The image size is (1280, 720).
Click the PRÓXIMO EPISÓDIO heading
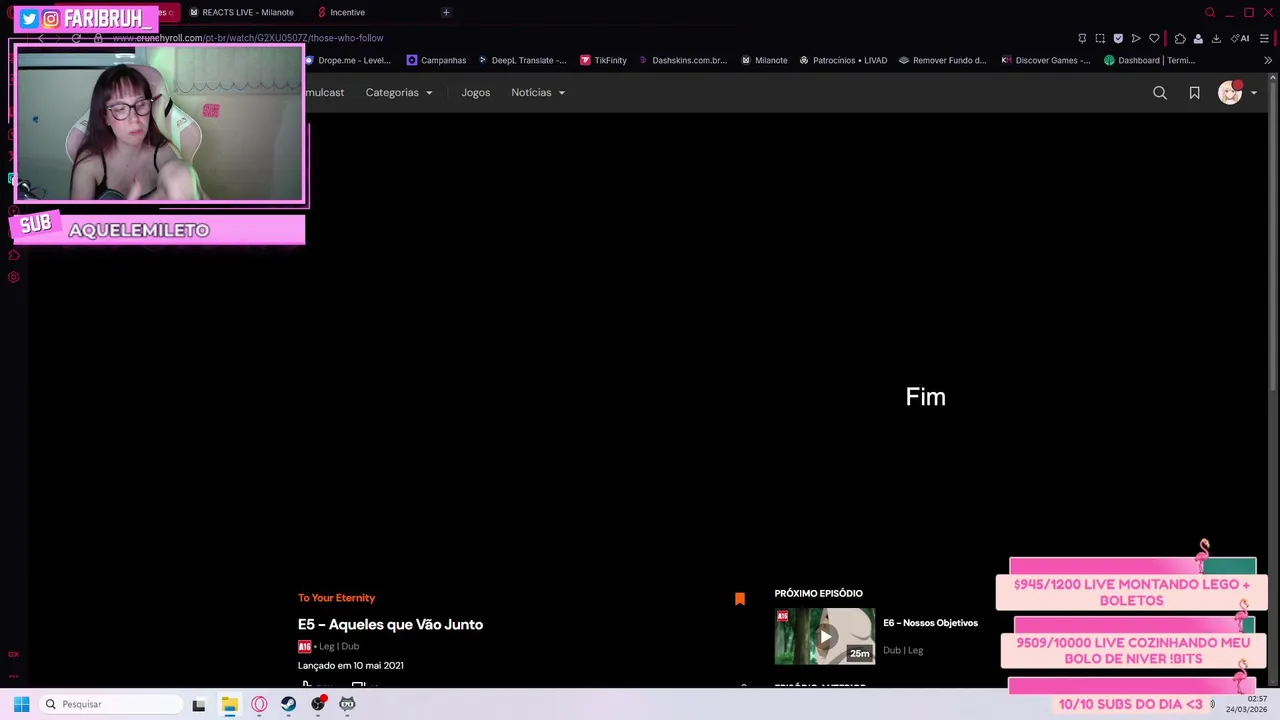click(x=818, y=594)
